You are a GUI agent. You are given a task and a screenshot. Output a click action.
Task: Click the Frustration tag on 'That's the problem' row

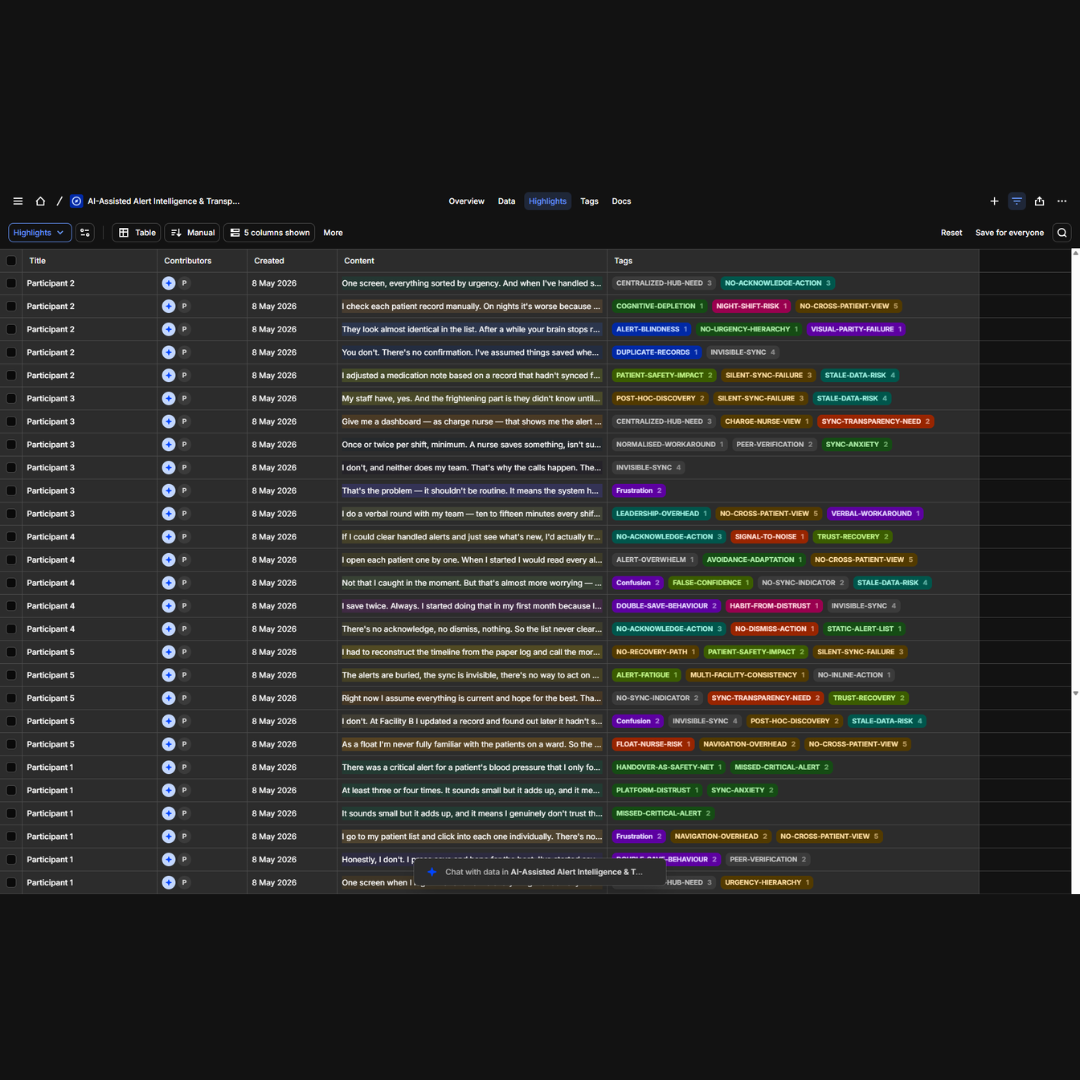[638, 490]
